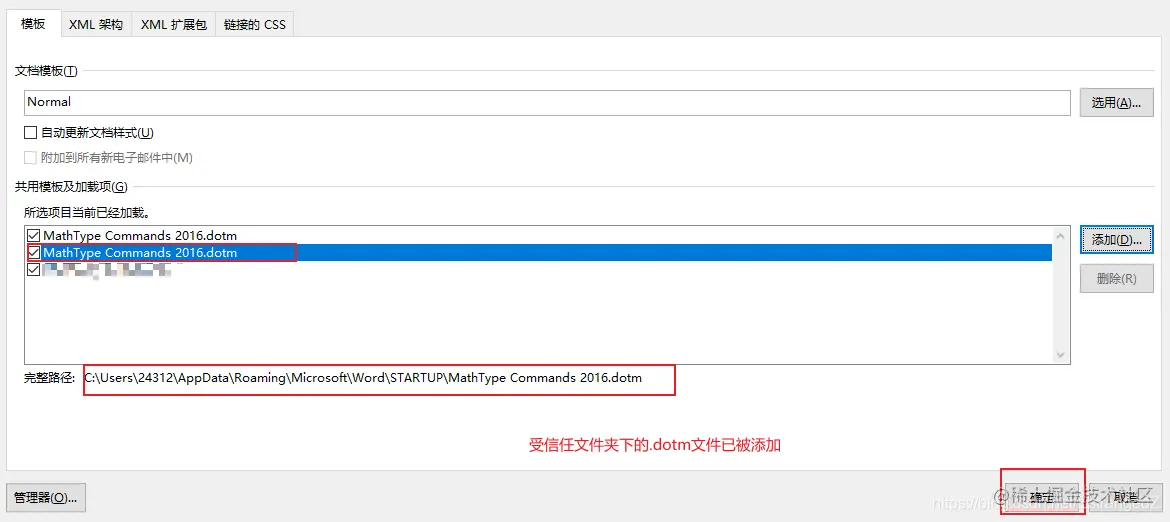Screen dimensions: 1170x522
Task: Uncheck the first MathType Commands 2016.dotm item
Action: pyautogui.click(x=34, y=236)
